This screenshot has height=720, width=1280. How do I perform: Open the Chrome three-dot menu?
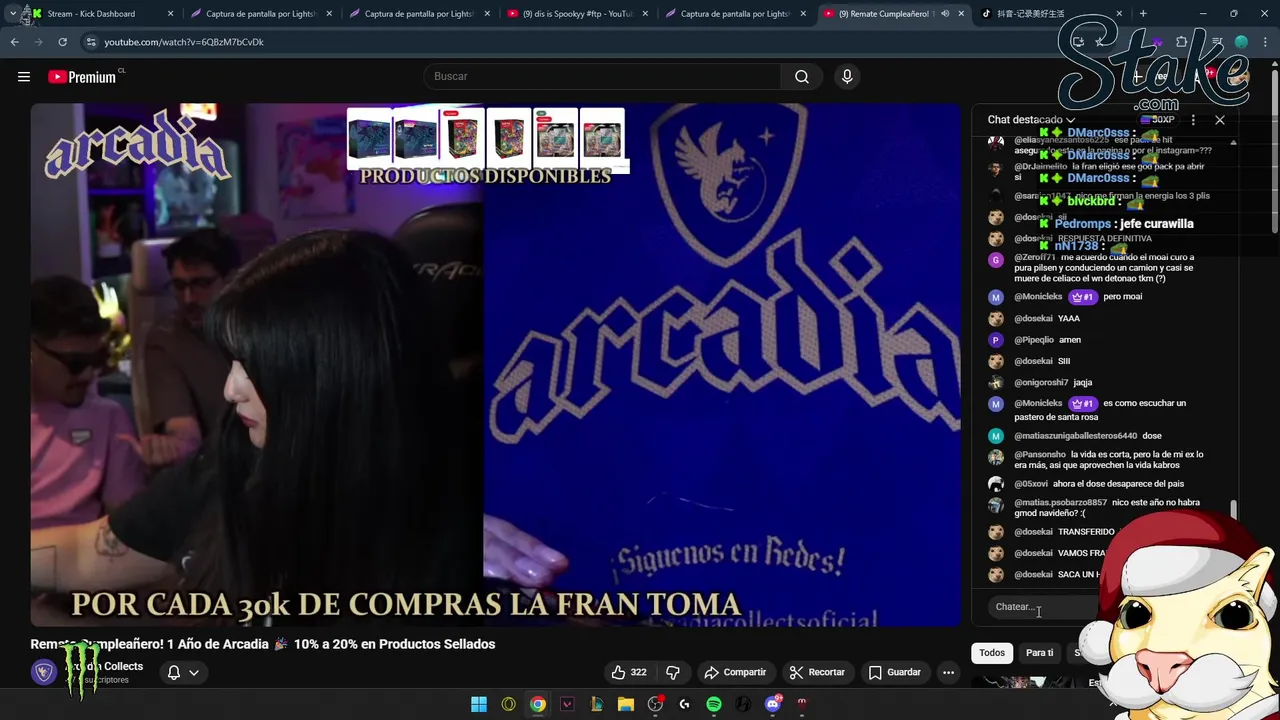click(x=1266, y=42)
